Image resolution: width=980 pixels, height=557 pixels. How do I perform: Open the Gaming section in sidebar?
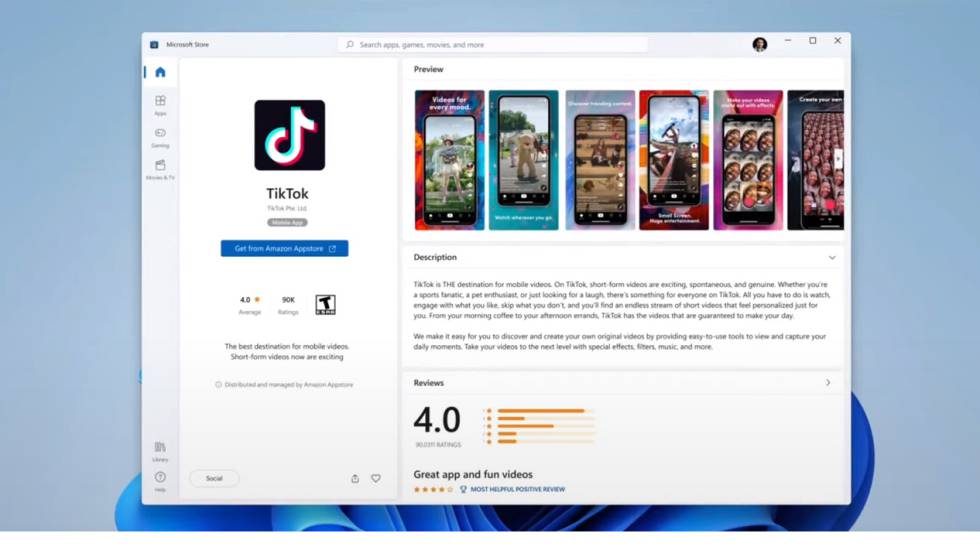160,137
